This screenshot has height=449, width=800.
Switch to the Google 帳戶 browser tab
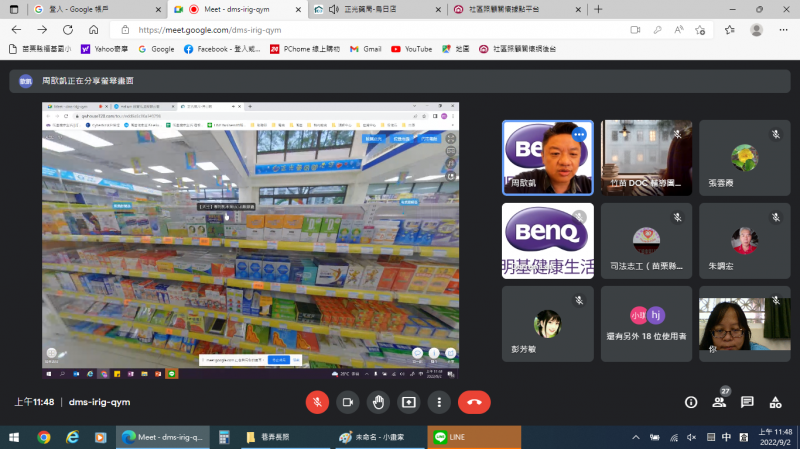(x=97, y=9)
